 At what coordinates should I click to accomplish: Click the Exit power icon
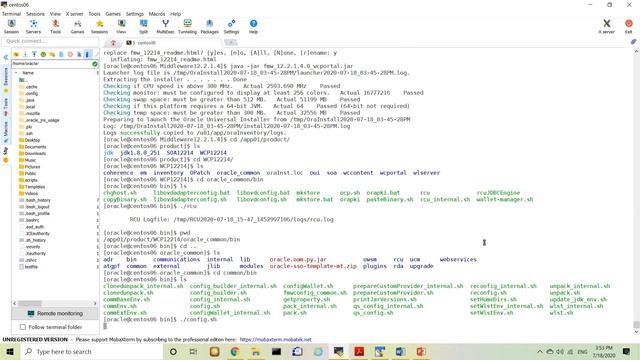[629, 27]
